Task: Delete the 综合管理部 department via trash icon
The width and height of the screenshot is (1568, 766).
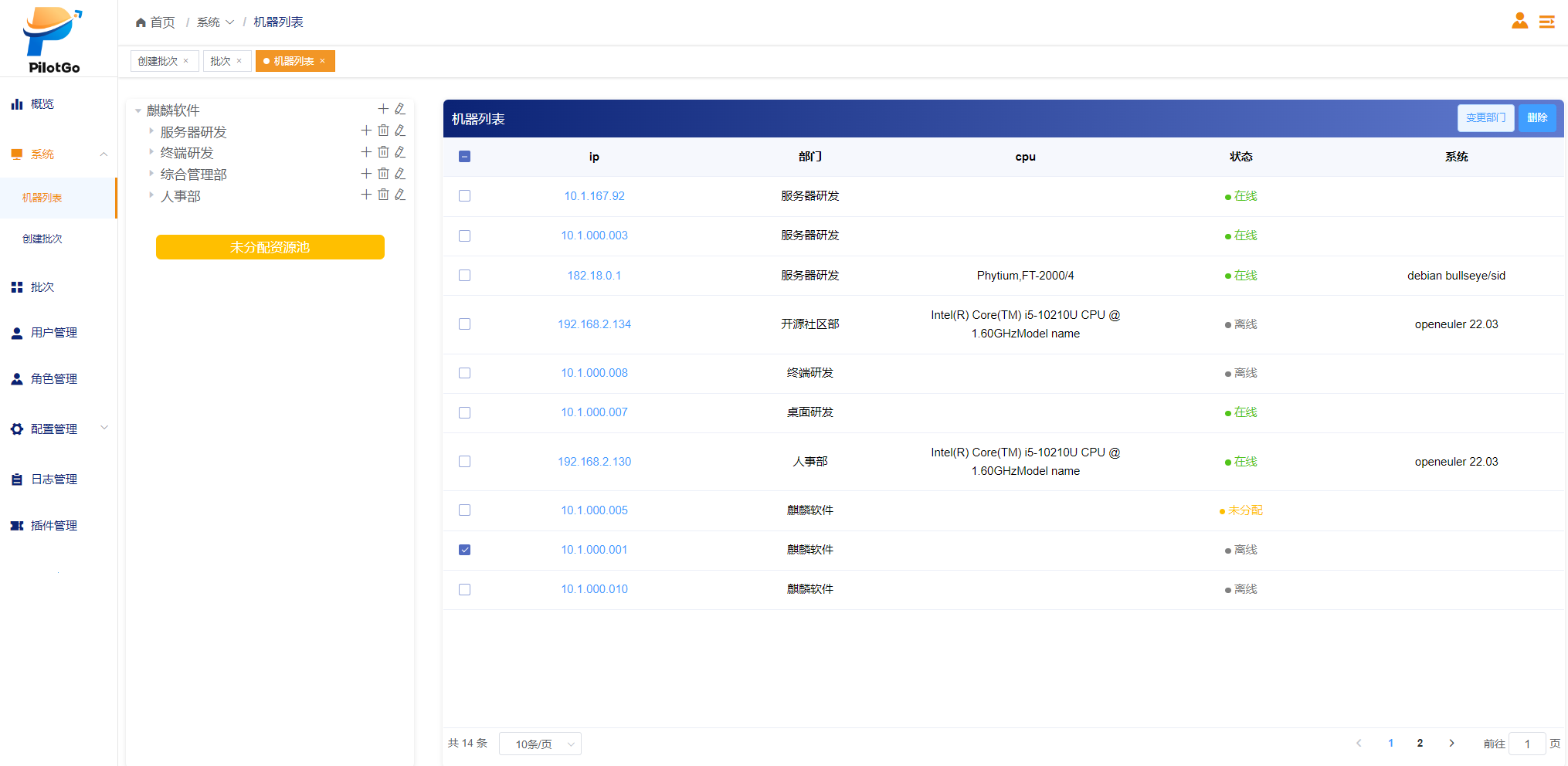Action: coord(383,174)
